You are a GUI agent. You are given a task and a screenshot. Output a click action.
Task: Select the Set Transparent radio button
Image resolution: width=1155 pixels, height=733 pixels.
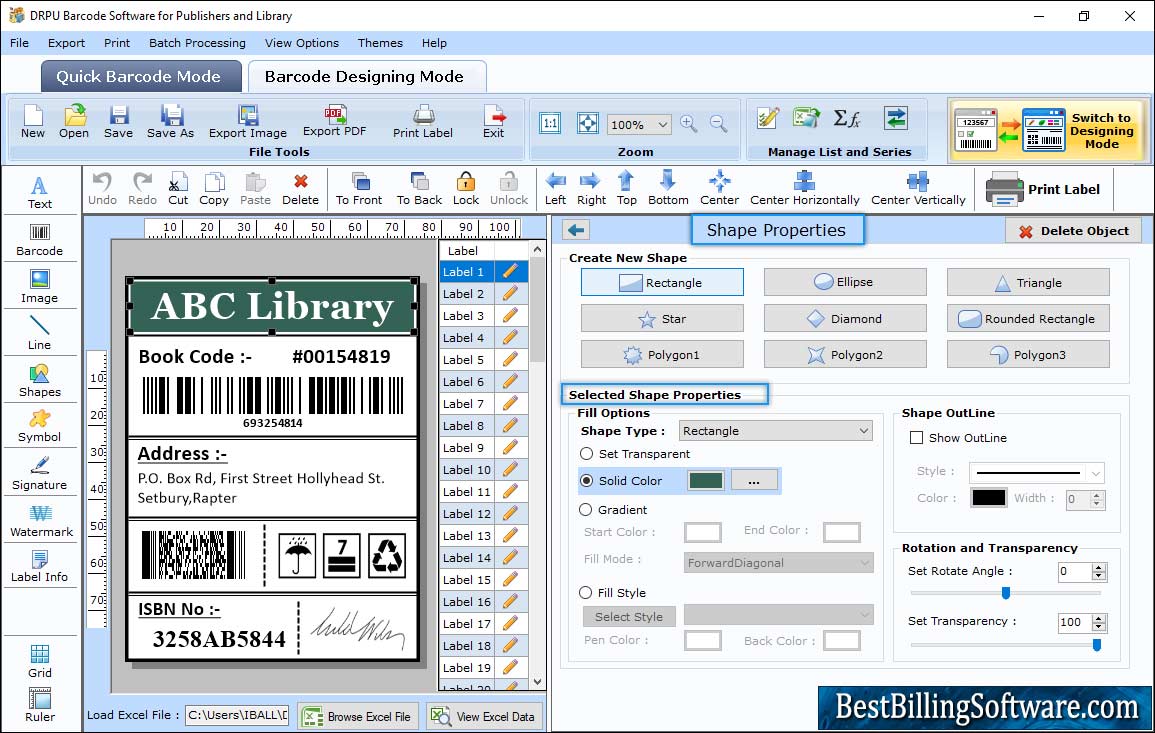click(586, 454)
